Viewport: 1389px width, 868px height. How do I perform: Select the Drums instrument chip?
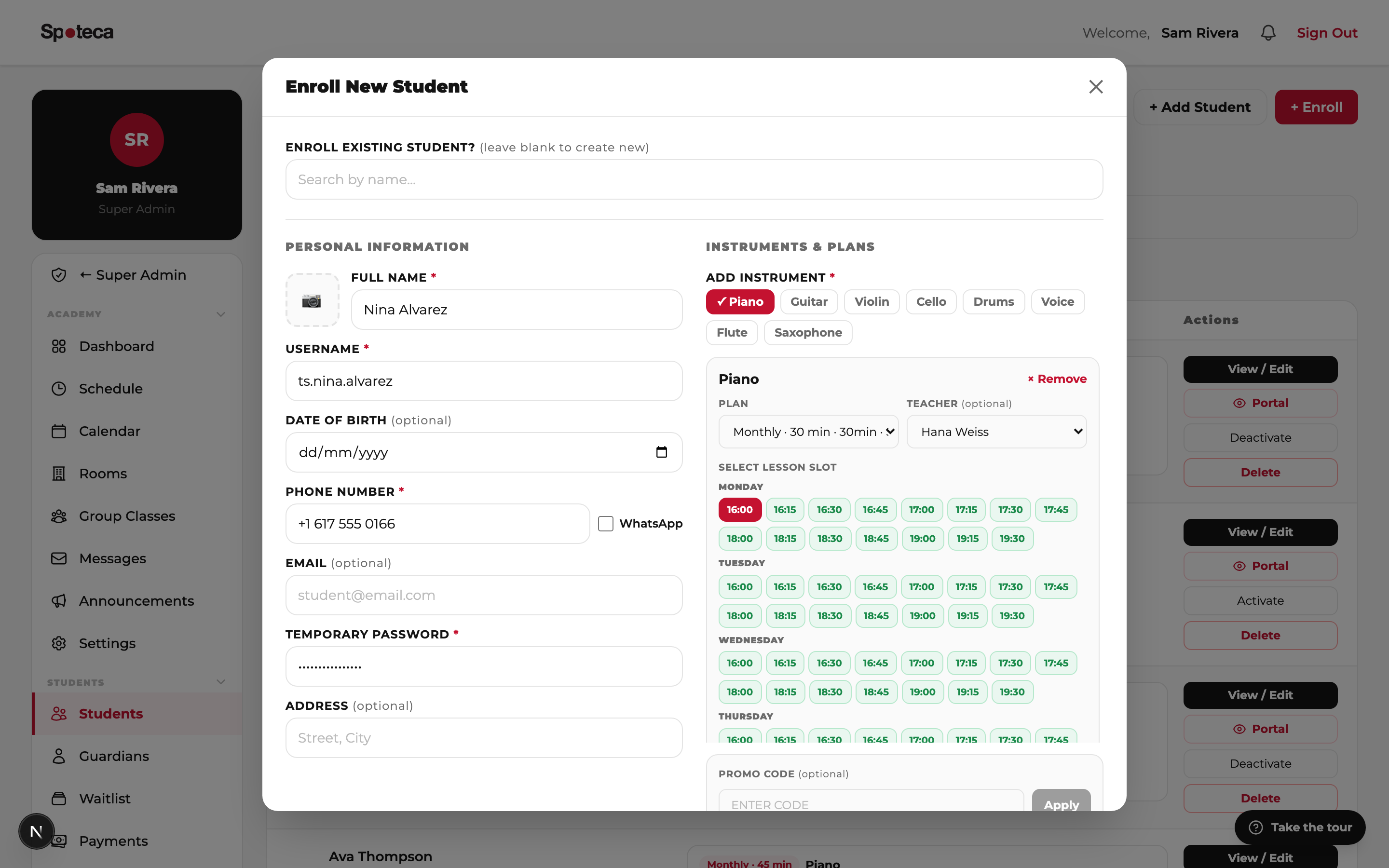994,302
